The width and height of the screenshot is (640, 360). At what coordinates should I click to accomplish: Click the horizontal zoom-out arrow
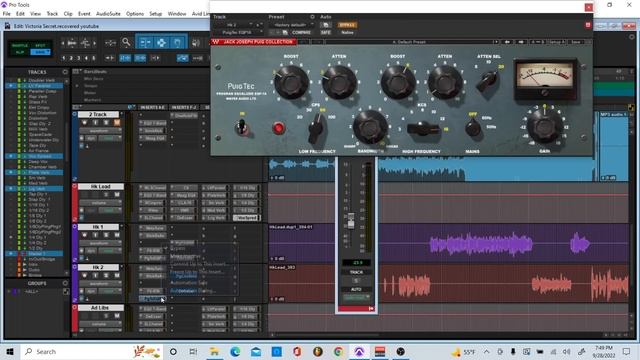(62, 43)
